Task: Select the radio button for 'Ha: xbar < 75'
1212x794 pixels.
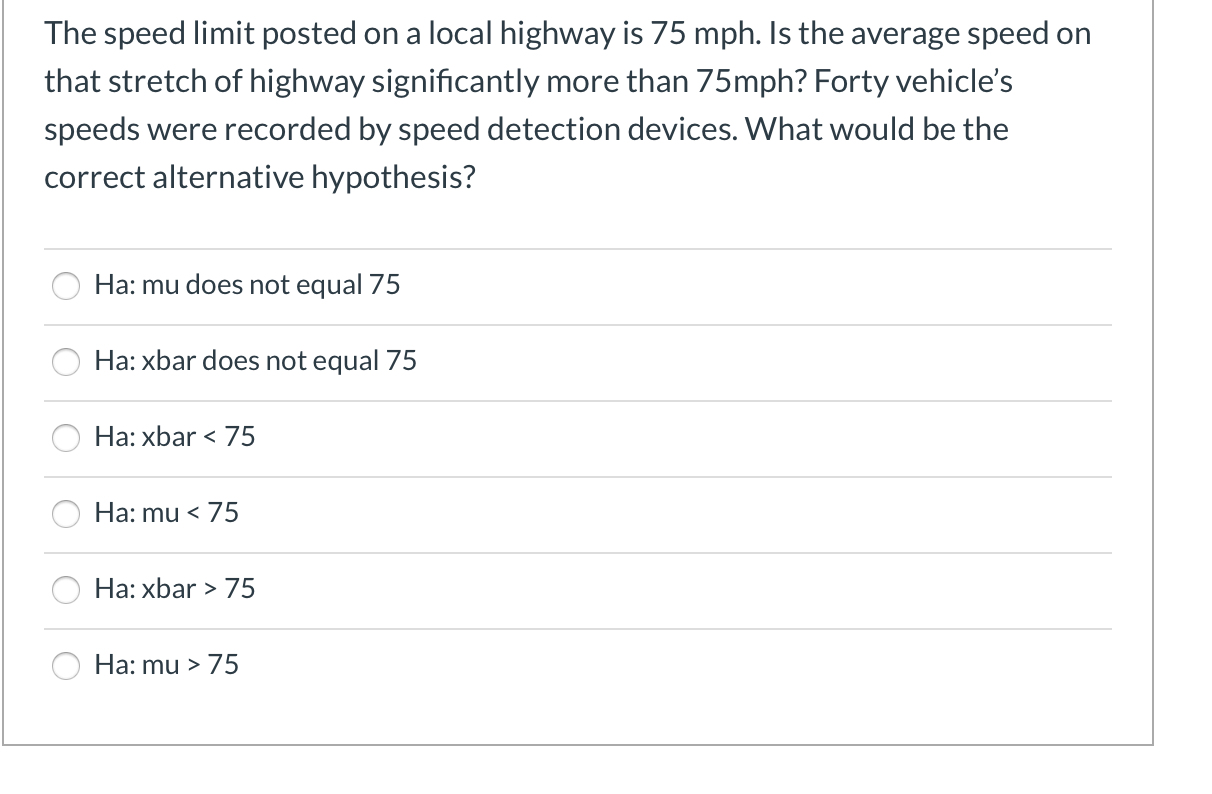Action: (65, 438)
